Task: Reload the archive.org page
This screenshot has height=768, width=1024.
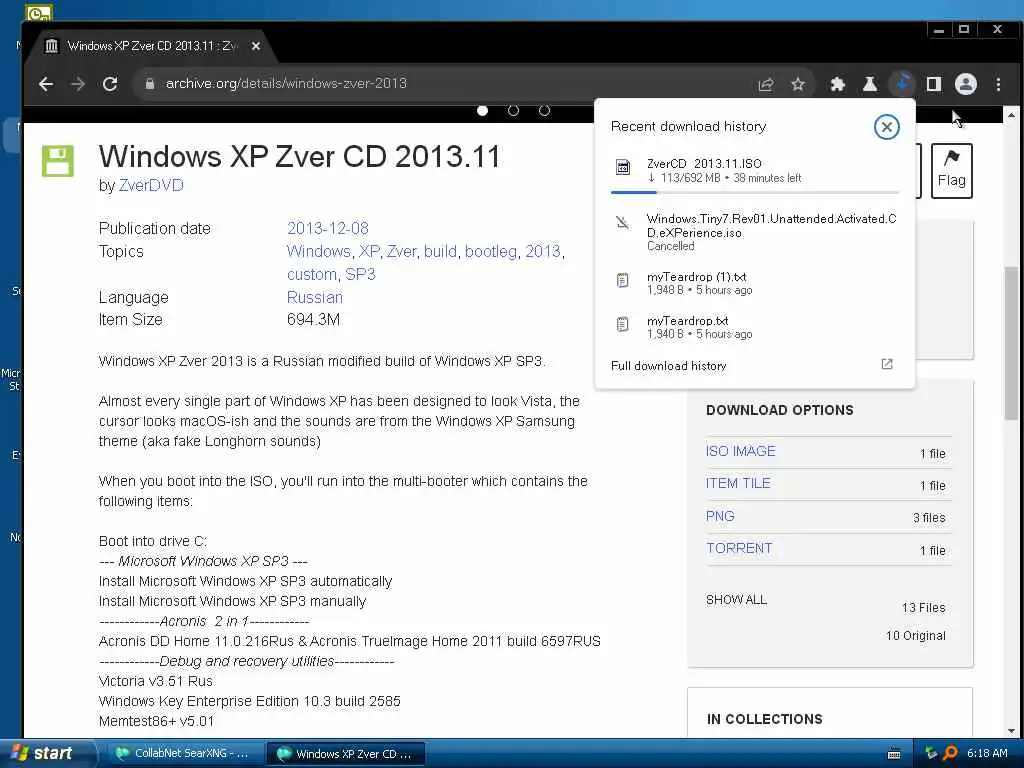Action: coord(110,84)
